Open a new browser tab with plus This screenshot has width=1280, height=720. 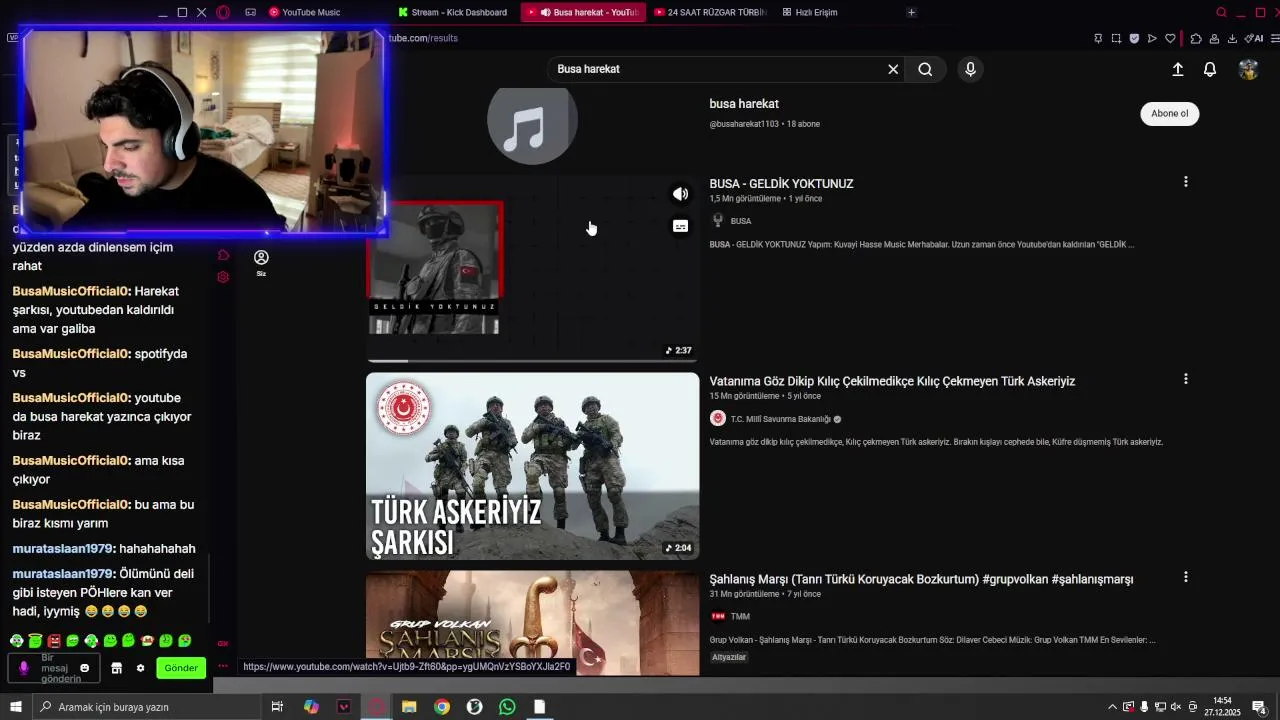[x=911, y=12]
